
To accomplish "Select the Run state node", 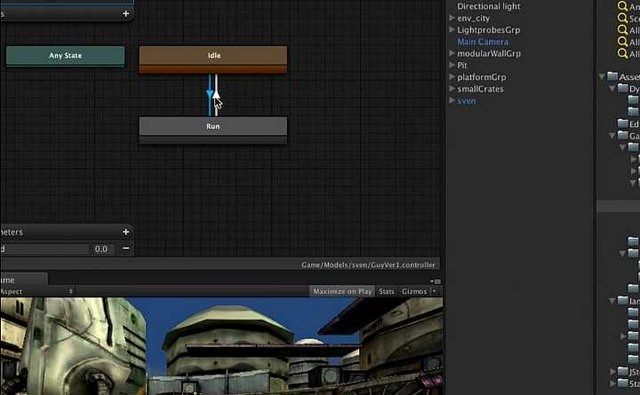I will [x=213, y=130].
